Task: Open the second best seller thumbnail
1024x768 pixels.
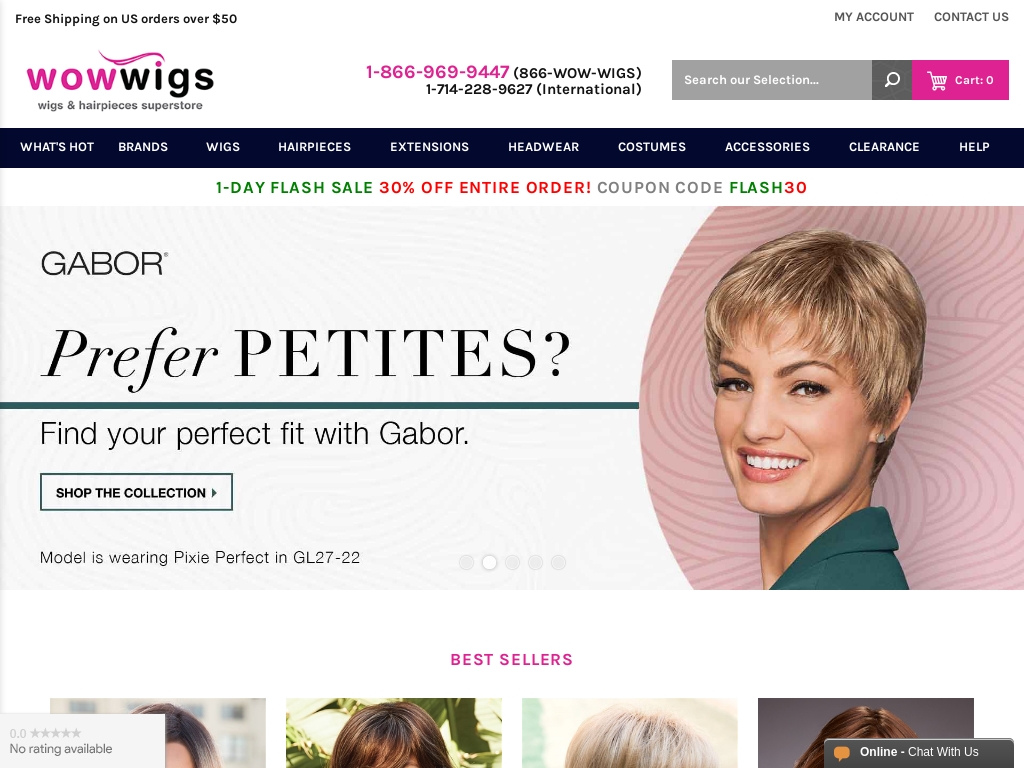Action: [x=394, y=733]
